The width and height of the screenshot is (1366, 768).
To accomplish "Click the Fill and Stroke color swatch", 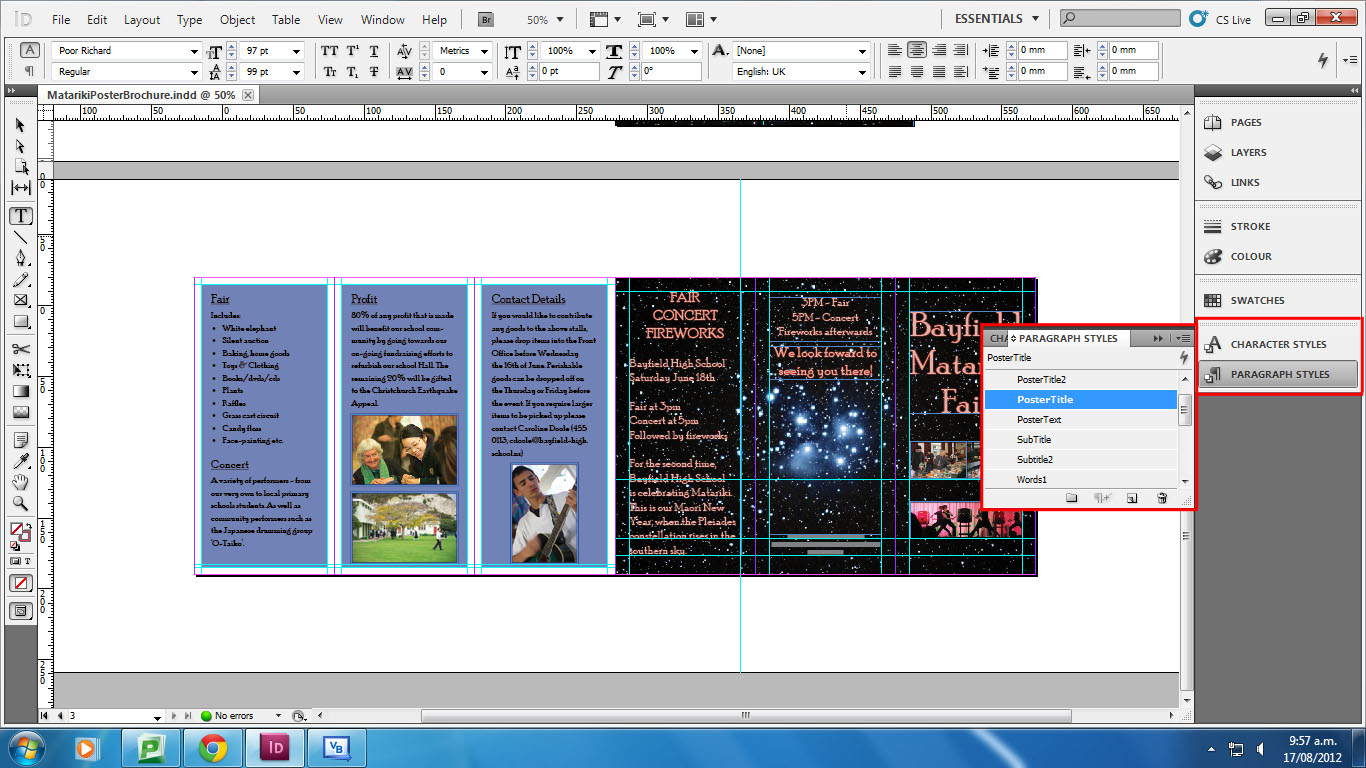I will [x=19, y=532].
